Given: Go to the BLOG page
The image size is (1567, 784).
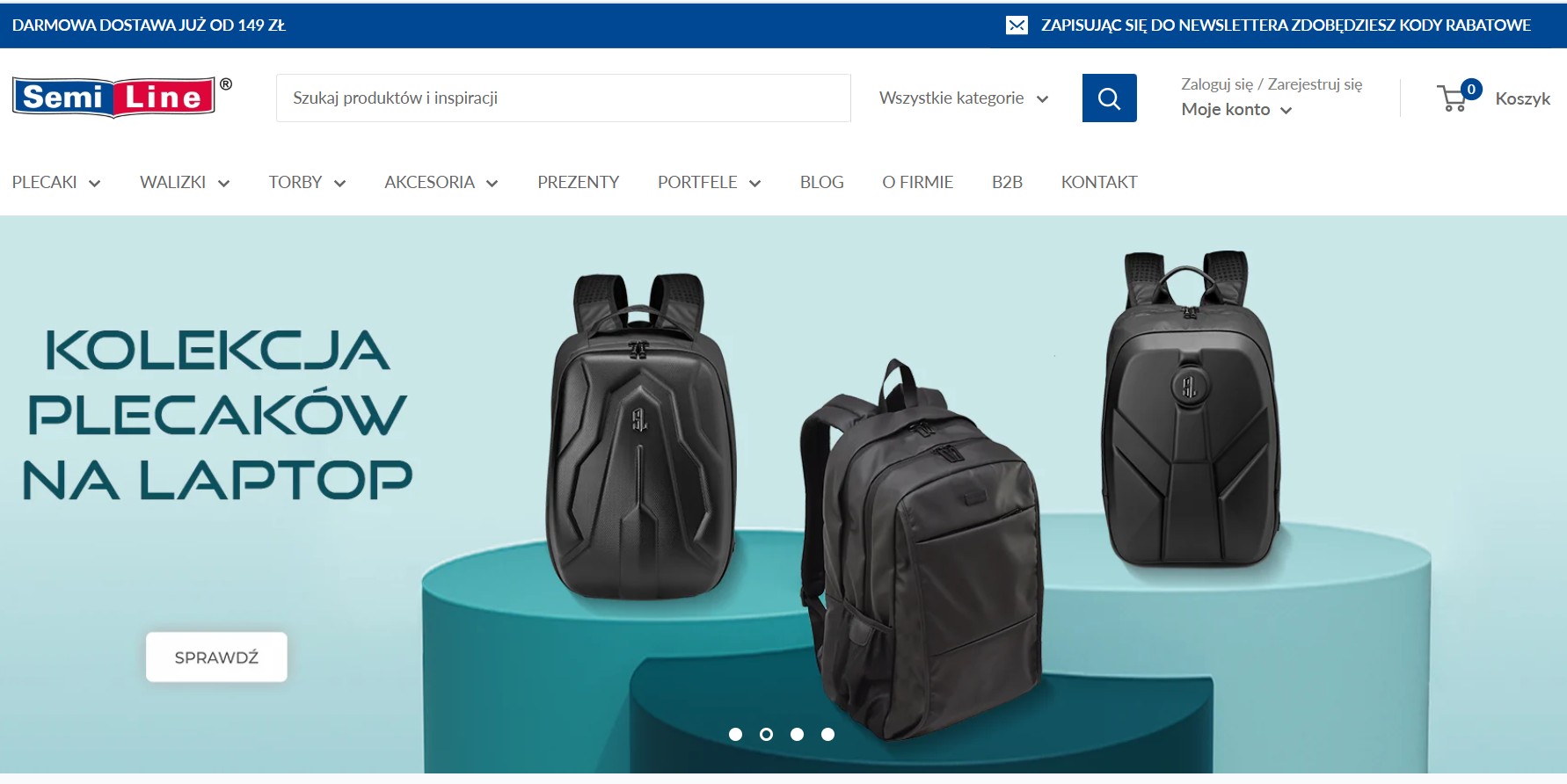Looking at the screenshot, I should (x=821, y=182).
